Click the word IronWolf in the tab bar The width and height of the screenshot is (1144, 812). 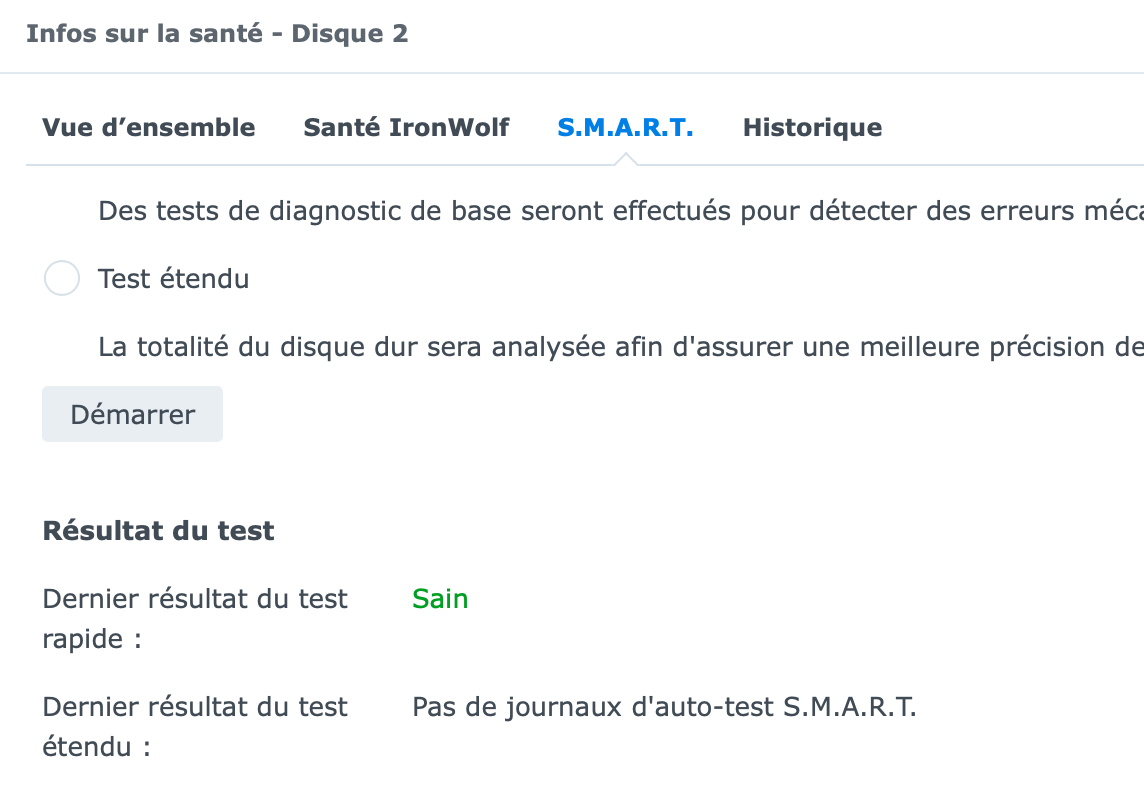449,128
